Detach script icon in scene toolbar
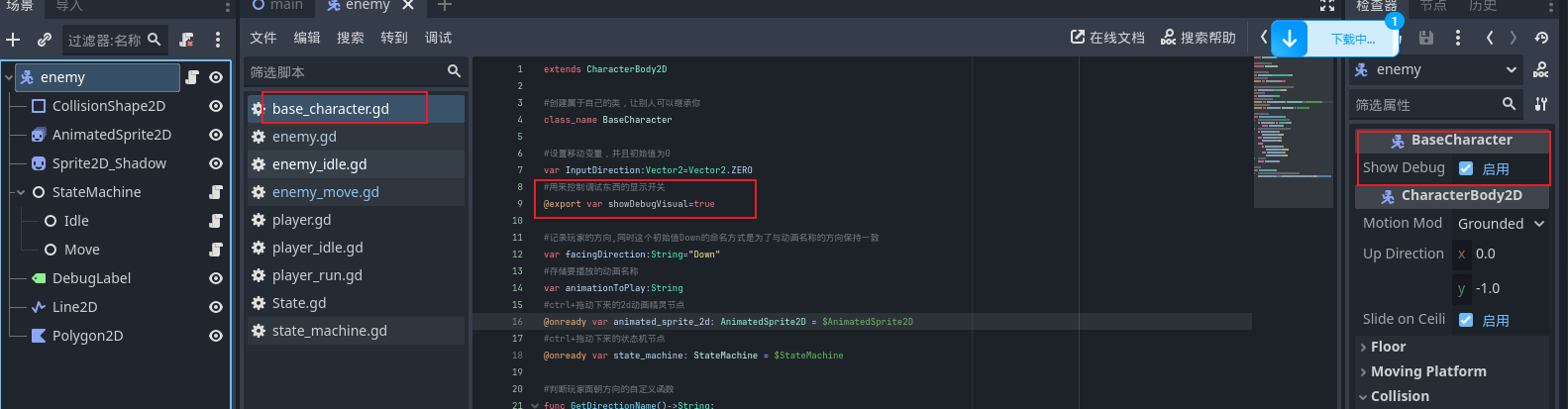Image resolution: width=1568 pixels, height=409 pixels. (186, 40)
